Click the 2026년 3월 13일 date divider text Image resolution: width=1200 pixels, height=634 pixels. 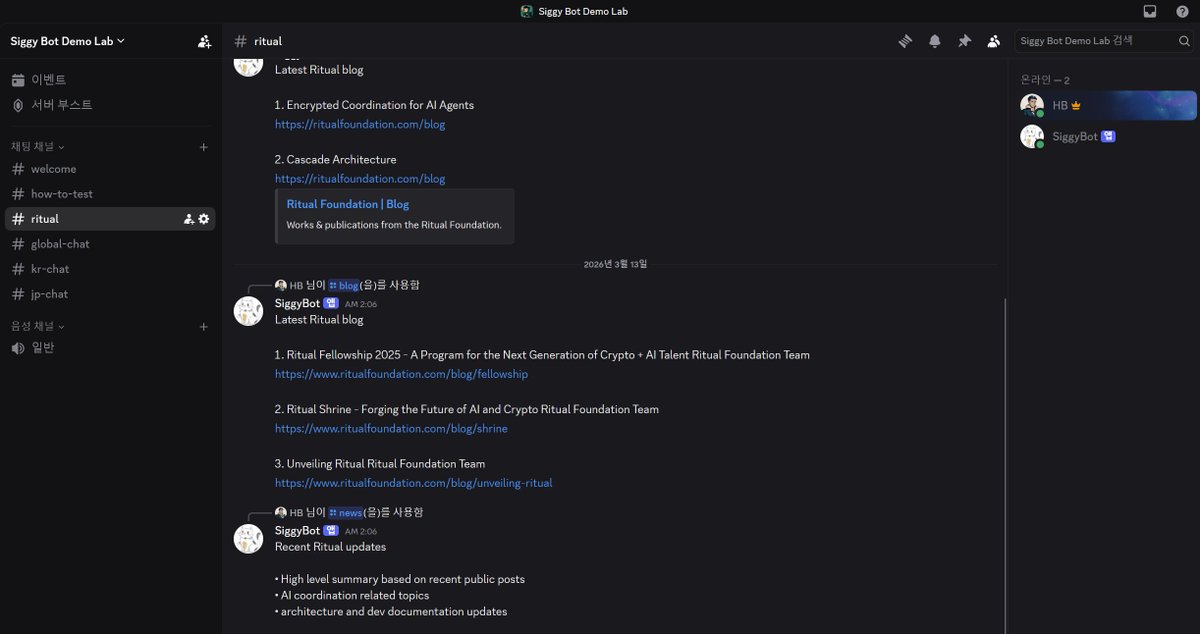pyautogui.click(x=616, y=264)
